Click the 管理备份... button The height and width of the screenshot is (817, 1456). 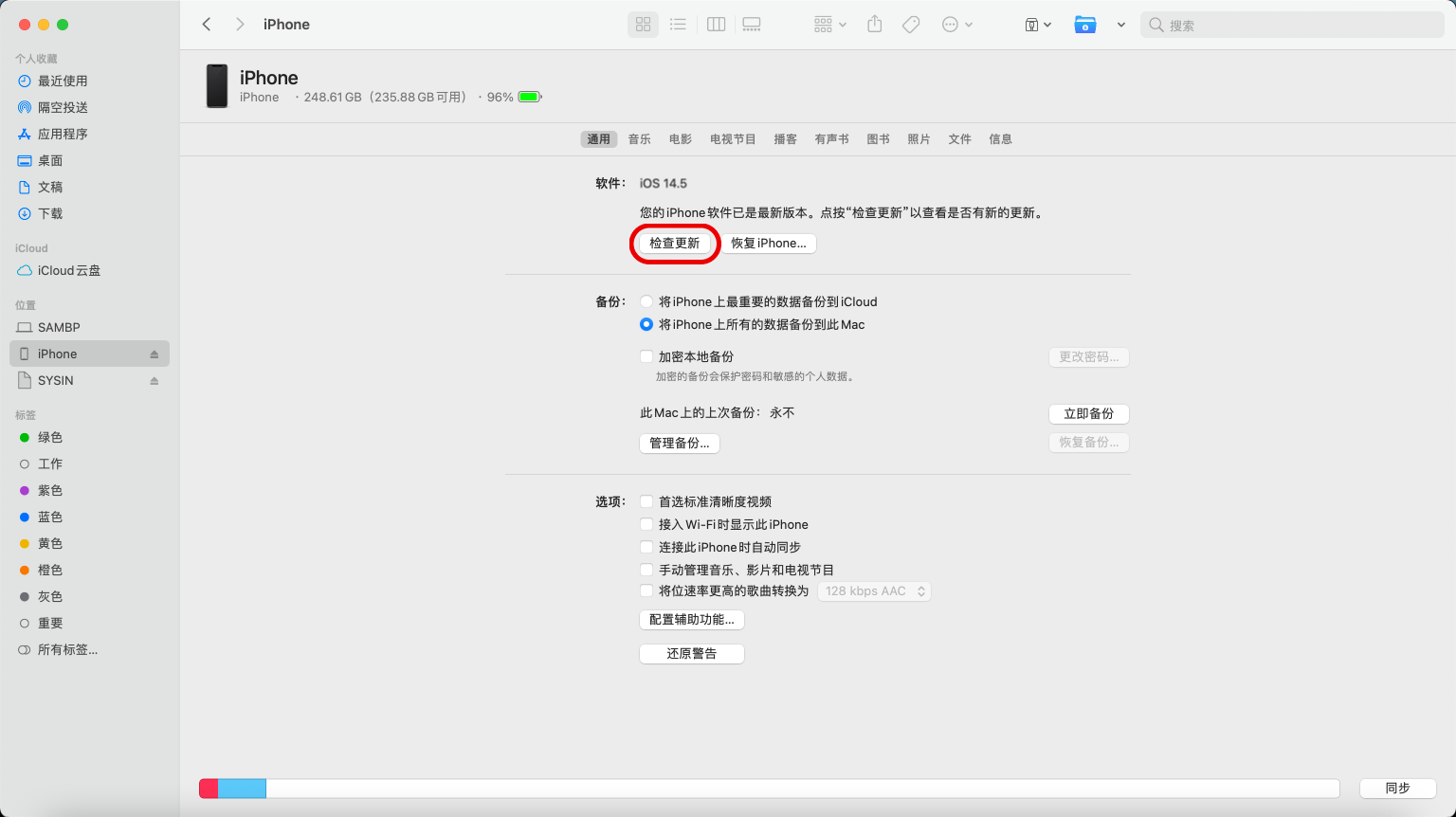tap(680, 443)
